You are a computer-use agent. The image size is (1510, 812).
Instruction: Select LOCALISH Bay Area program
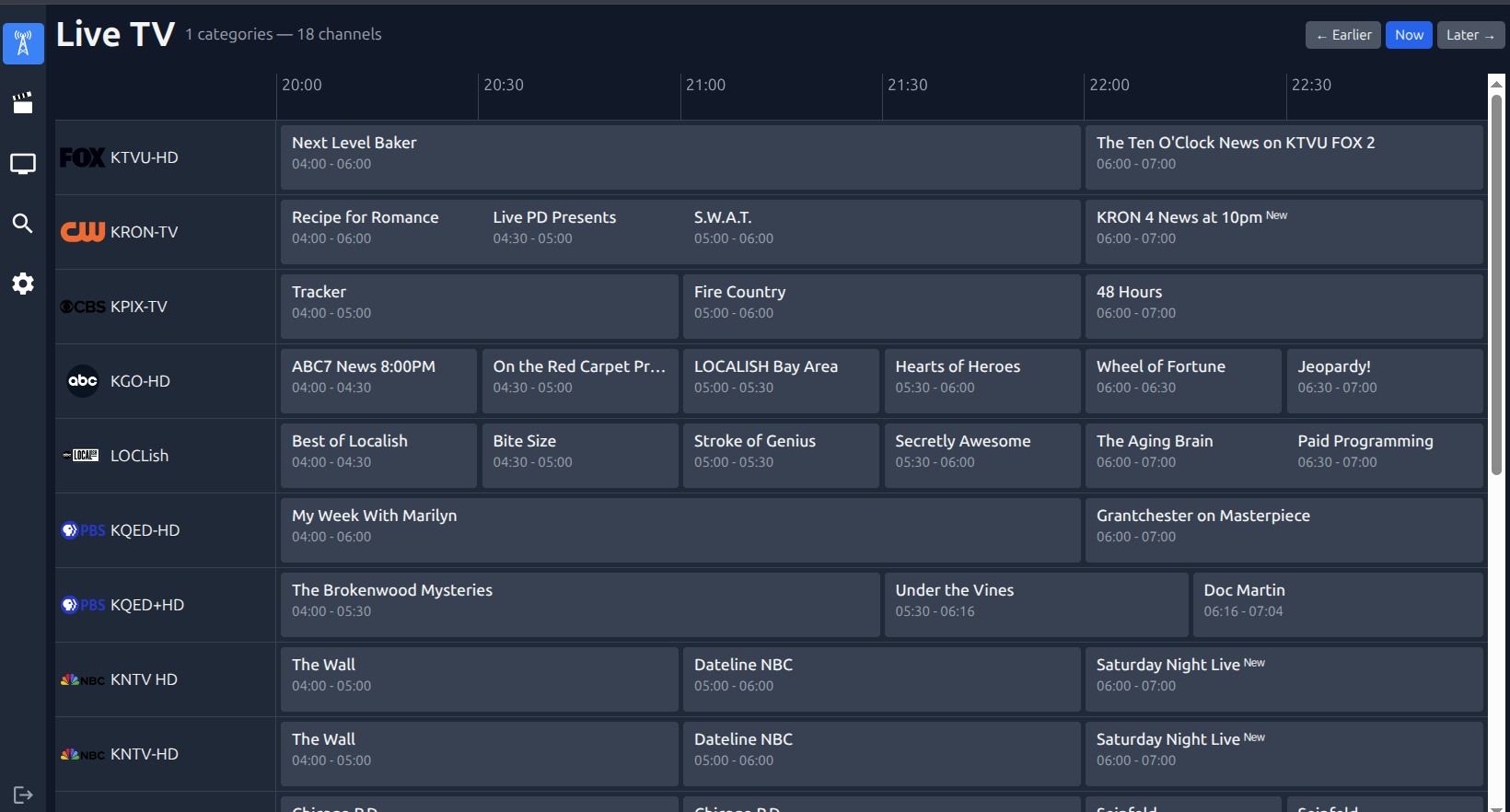[781, 381]
